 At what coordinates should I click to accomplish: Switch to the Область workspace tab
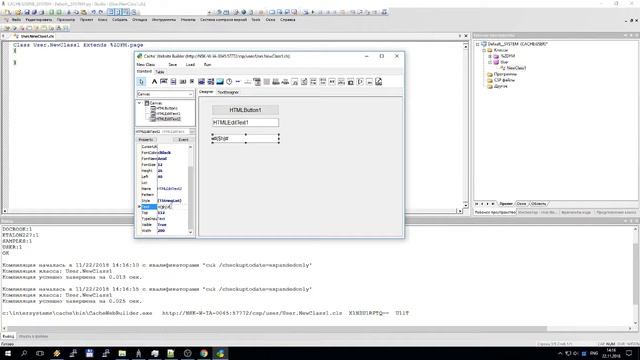(x=539, y=204)
